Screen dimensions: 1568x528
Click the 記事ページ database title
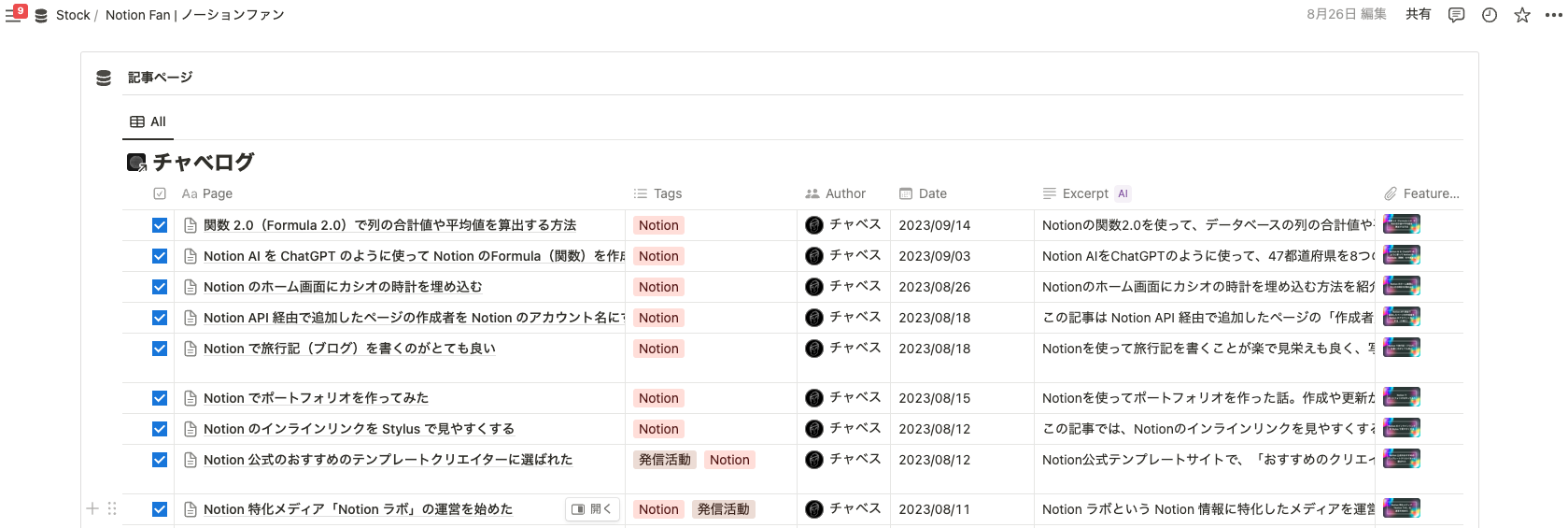coord(160,78)
